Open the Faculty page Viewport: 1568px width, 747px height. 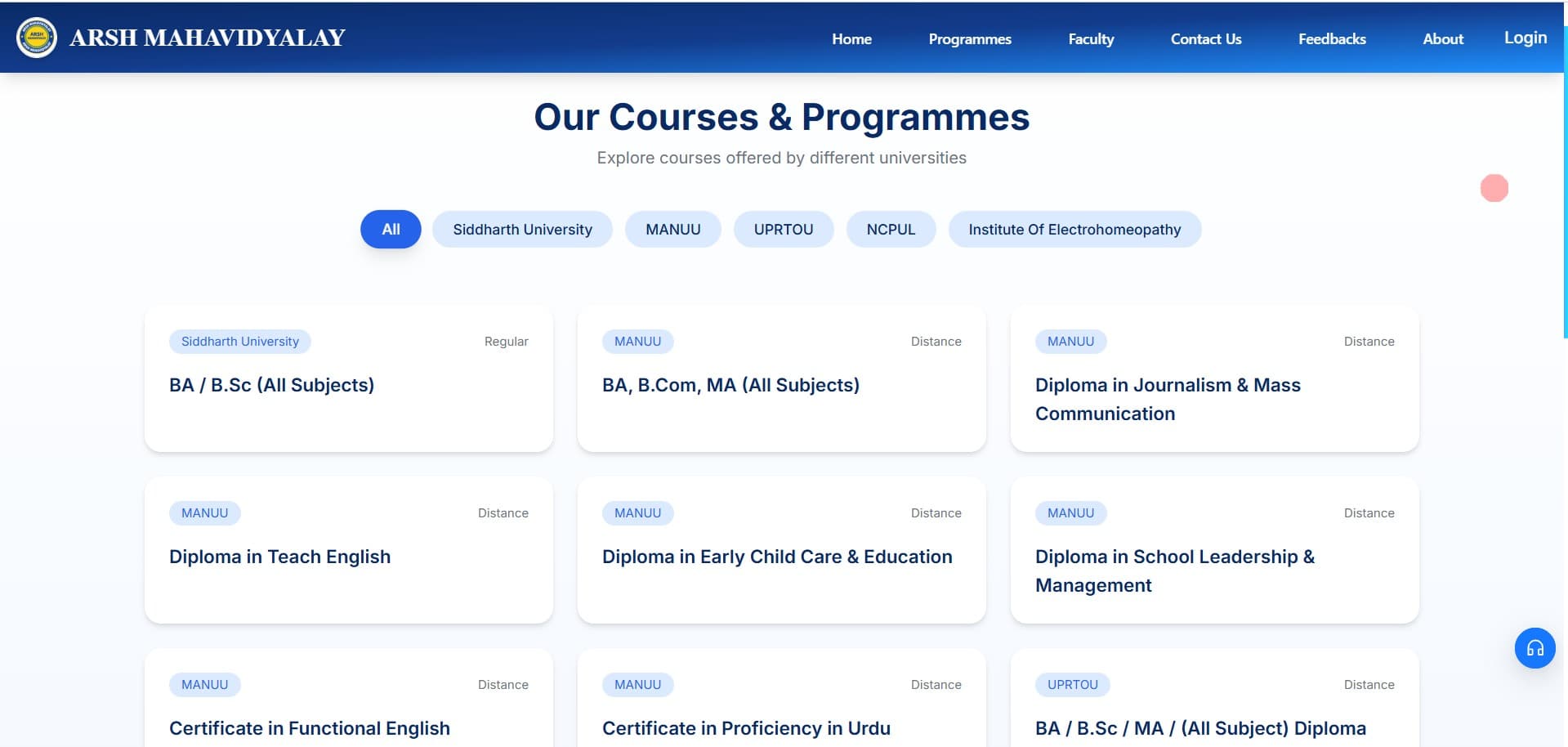pos(1091,38)
